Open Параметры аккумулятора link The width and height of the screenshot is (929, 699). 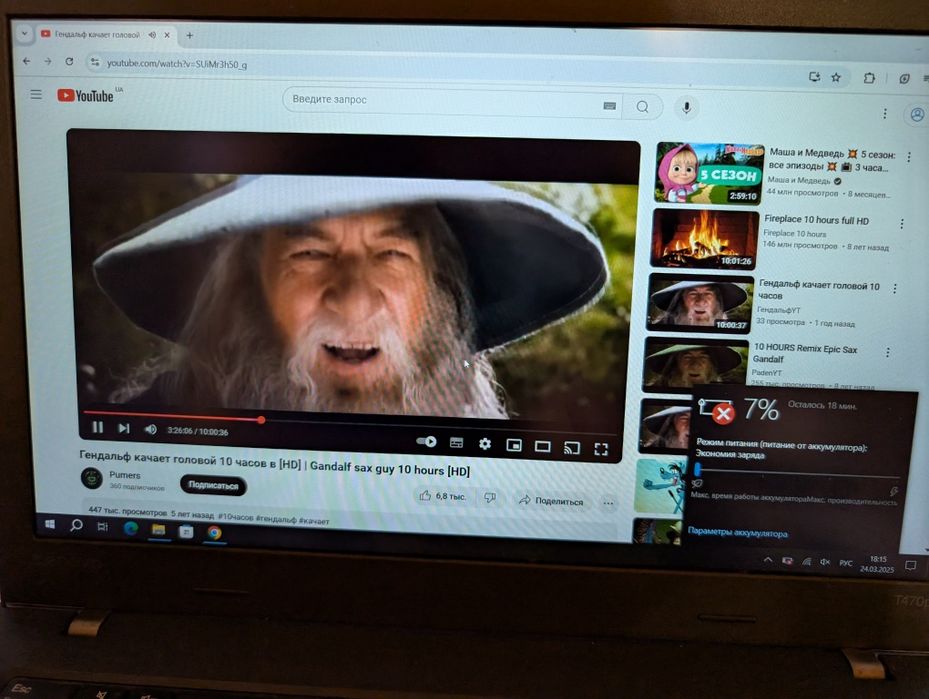pyautogui.click(x=738, y=533)
